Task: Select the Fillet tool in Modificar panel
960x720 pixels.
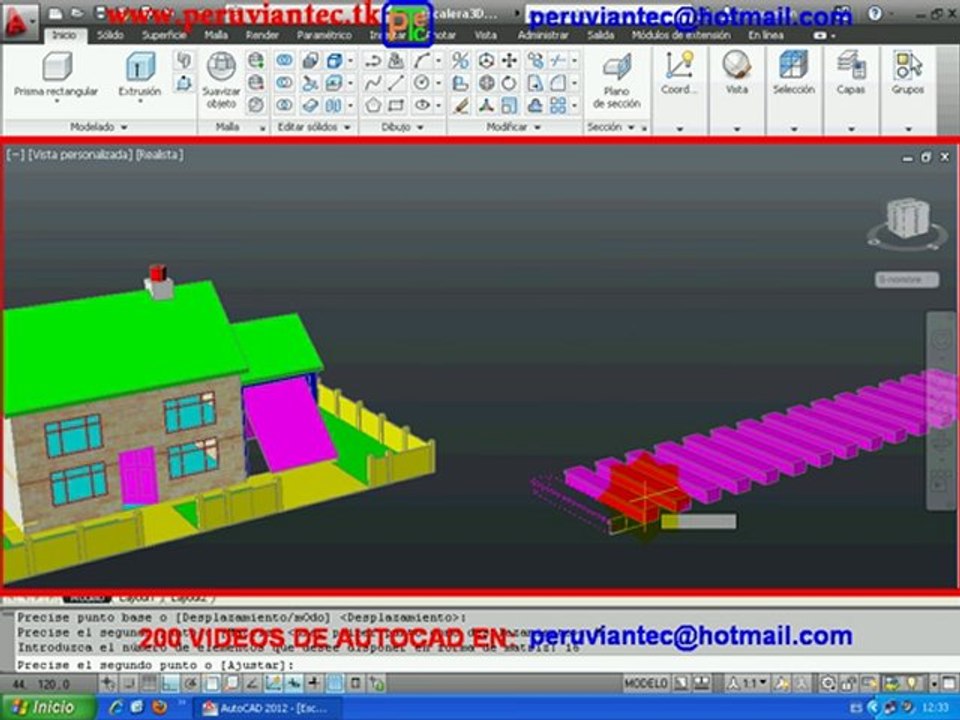Action: [x=558, y=83]
